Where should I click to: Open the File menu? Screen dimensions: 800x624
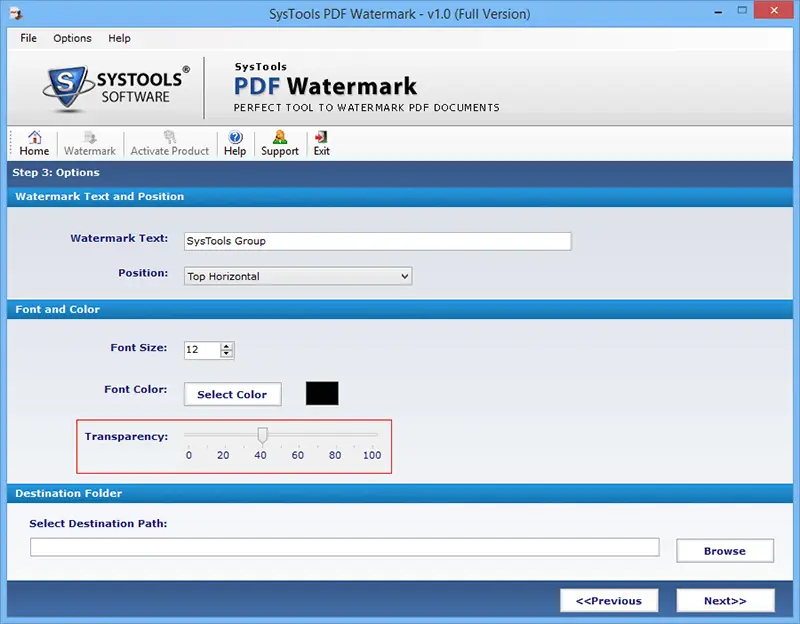point(29,38)
